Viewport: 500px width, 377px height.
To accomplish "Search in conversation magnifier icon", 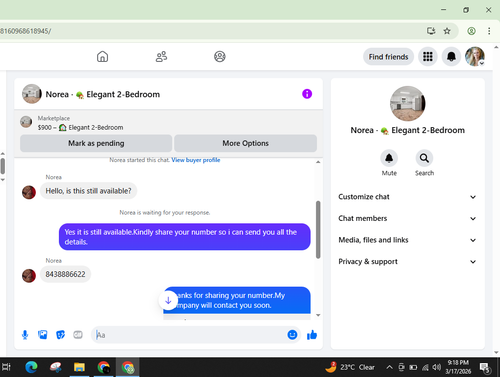I will (424, 158).
